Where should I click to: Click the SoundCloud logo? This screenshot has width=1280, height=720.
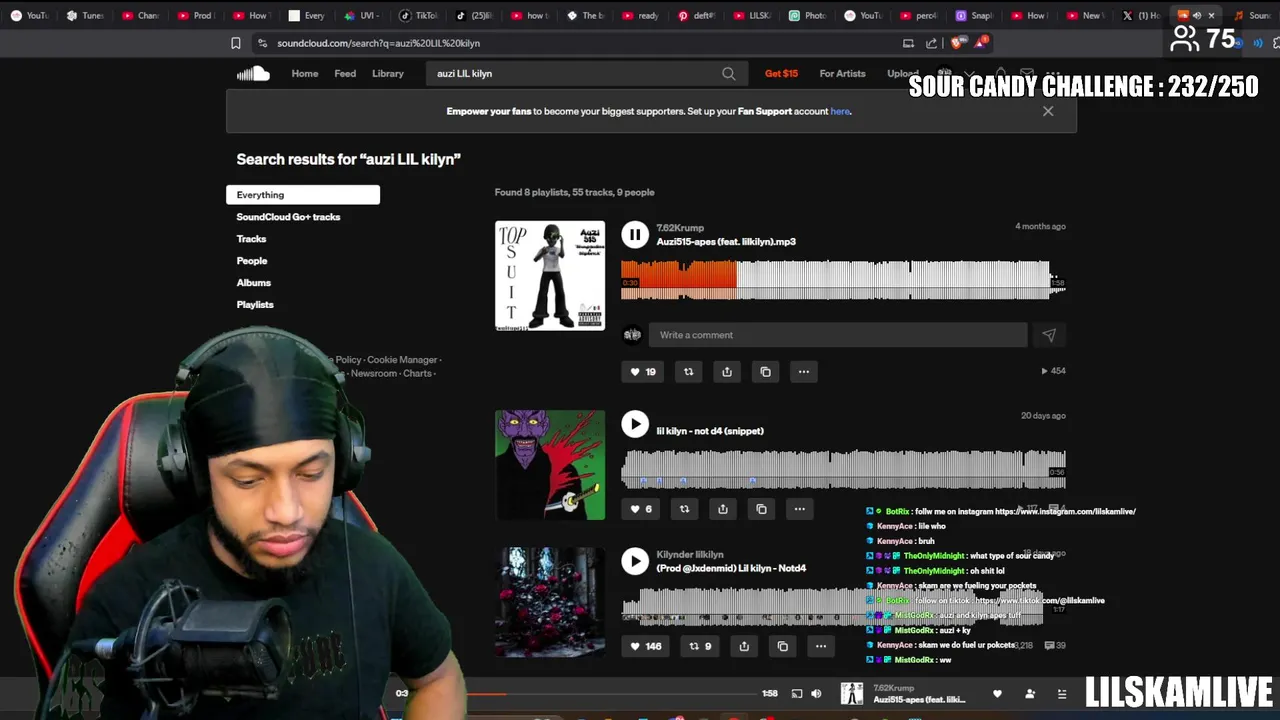(x=253, y=73)
